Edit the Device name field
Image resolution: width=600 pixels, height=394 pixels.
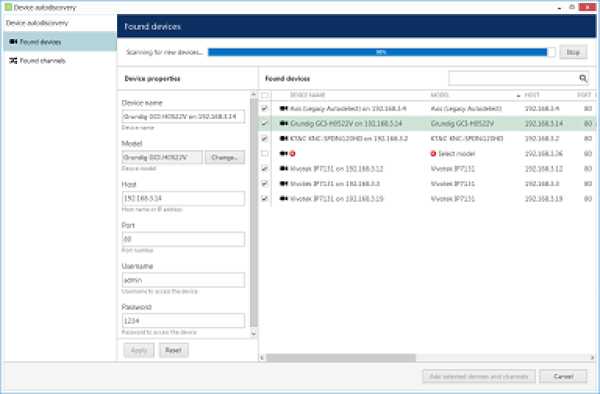coord(183,116)
